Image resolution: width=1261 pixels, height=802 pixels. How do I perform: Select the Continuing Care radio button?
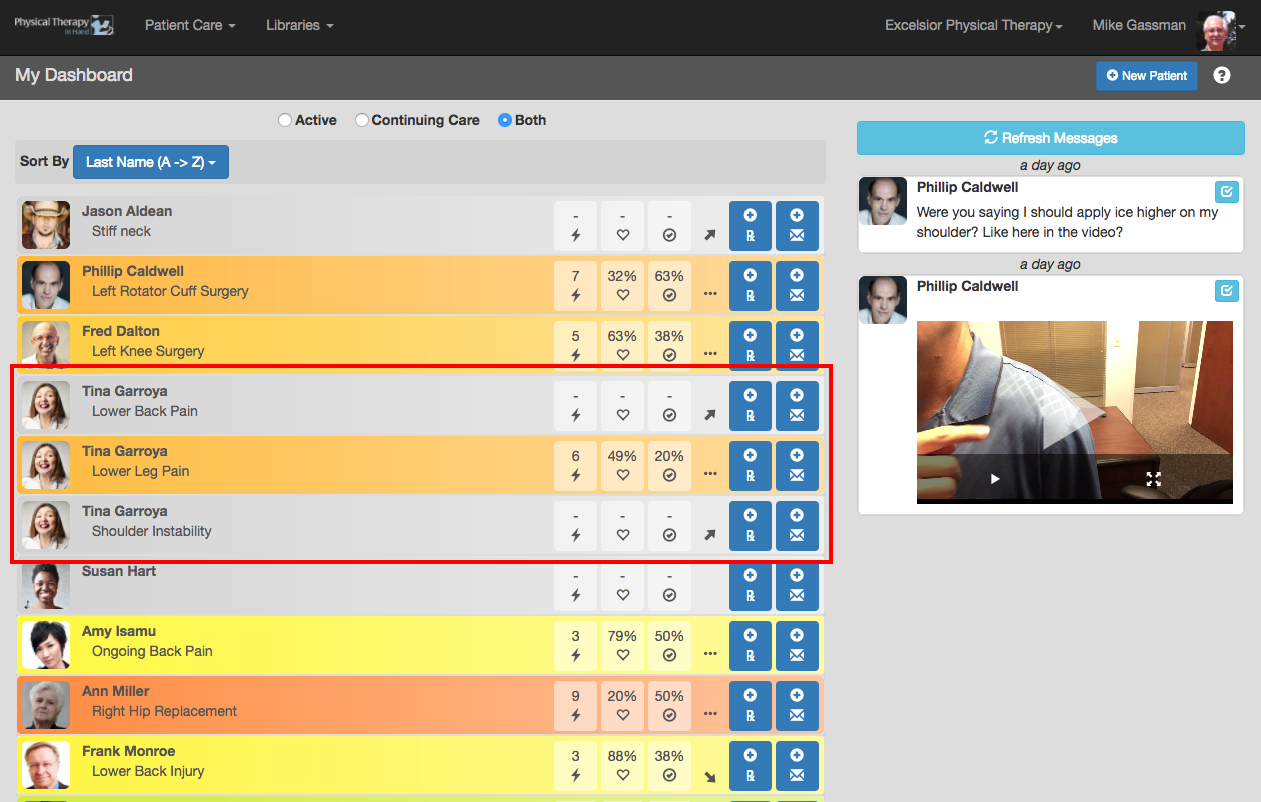[362, 120]
